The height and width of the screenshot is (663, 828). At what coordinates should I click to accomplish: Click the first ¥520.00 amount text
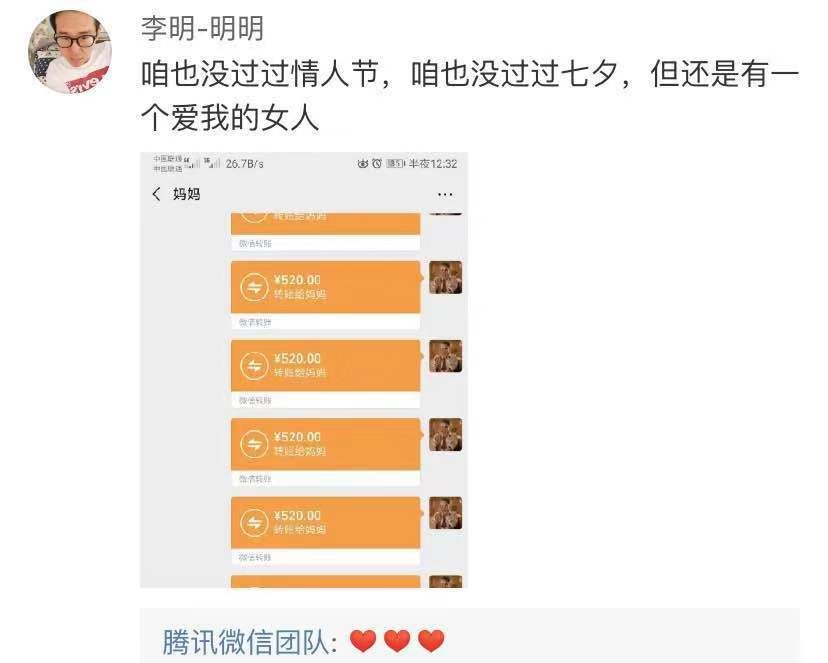tap(297, 280)
